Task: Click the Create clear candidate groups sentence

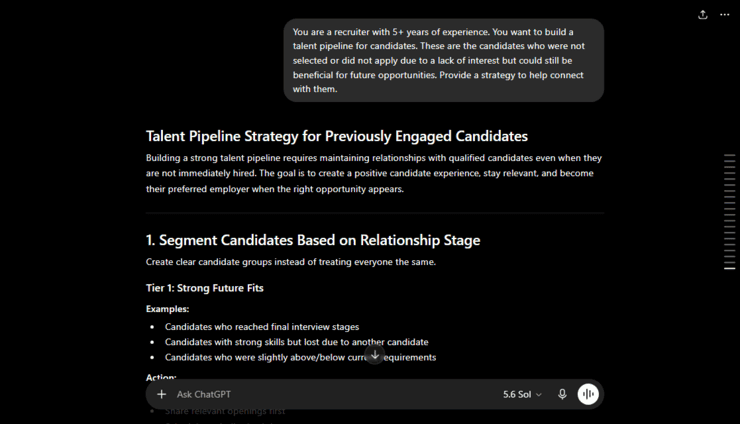Action: pos(291,262)
